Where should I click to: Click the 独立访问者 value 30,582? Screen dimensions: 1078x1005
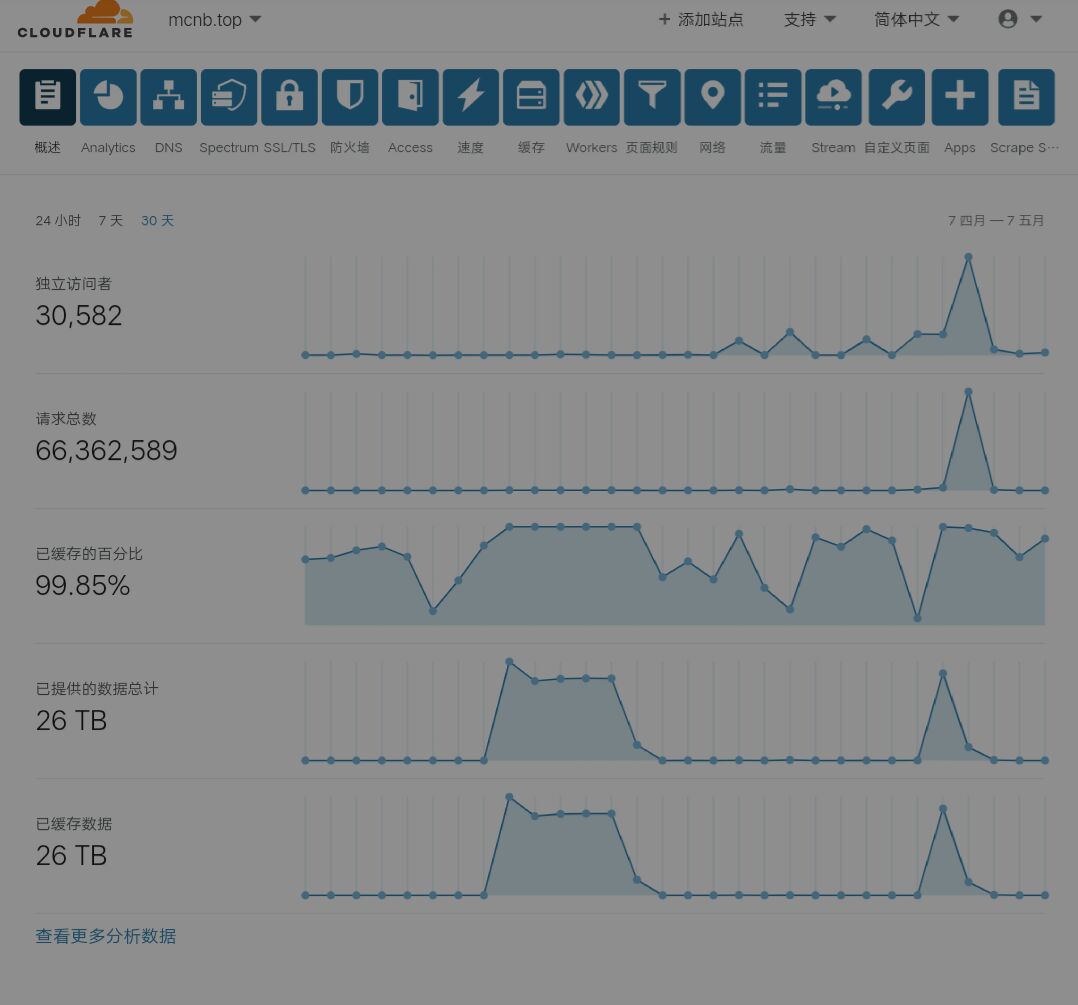pos(79,316)
